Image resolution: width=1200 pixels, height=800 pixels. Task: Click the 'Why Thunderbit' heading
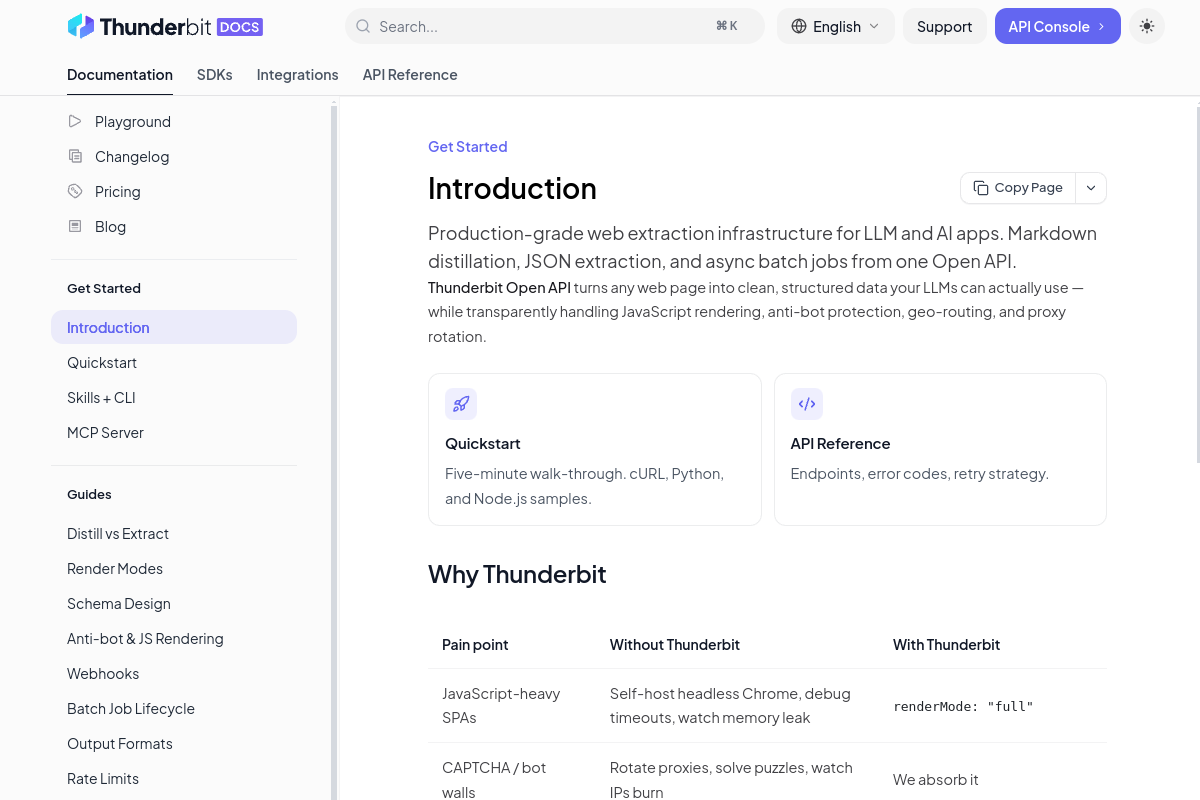(517, 574)
